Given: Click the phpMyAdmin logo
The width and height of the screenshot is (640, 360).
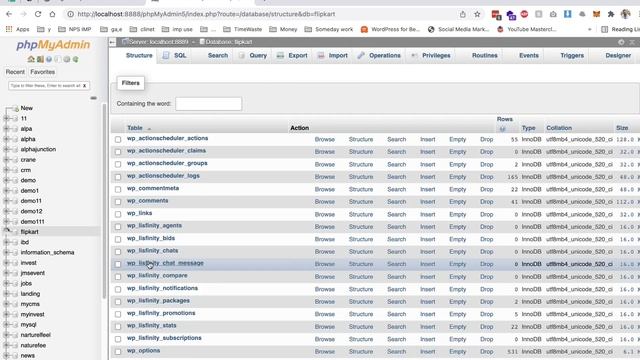Looking at the screenshot, I should point(53,44).
